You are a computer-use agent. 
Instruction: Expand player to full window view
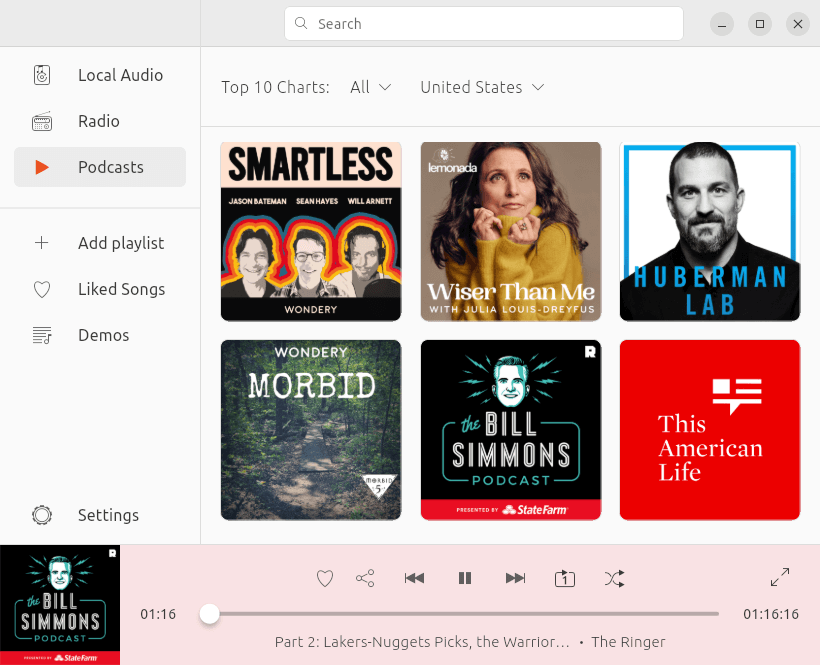coord(780,577)
